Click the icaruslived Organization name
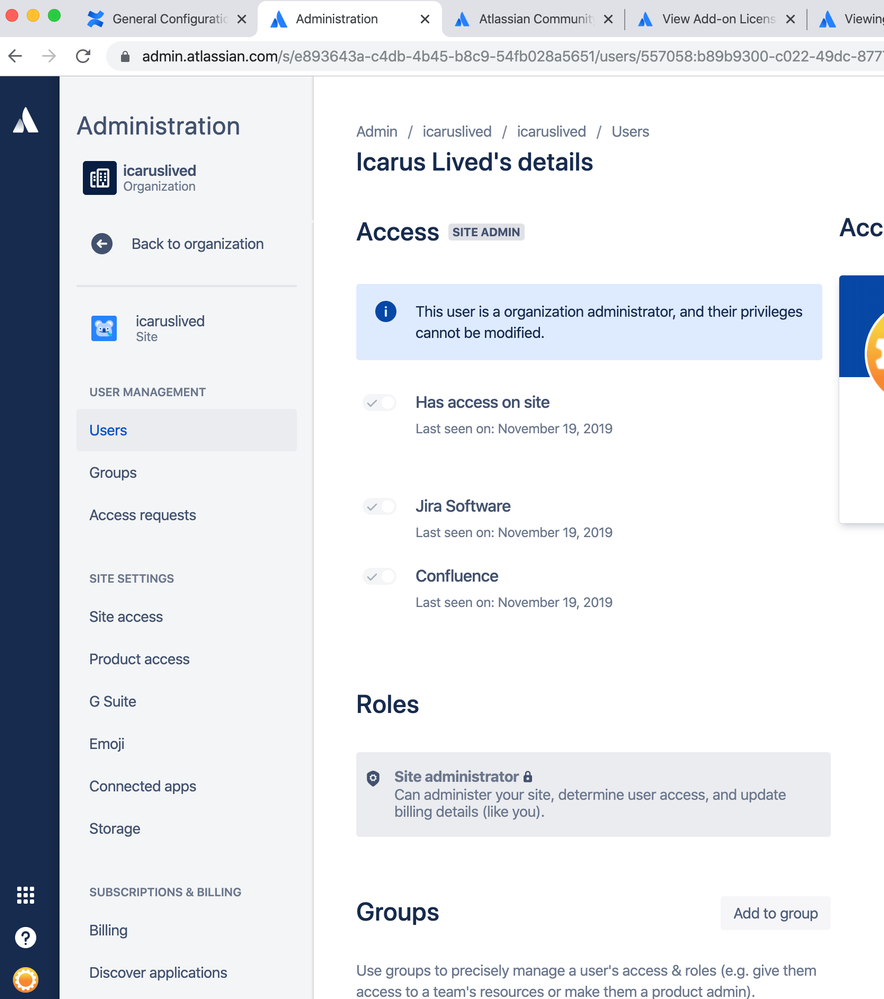Viewport: 884px width, 999px height. coord(159,171)
